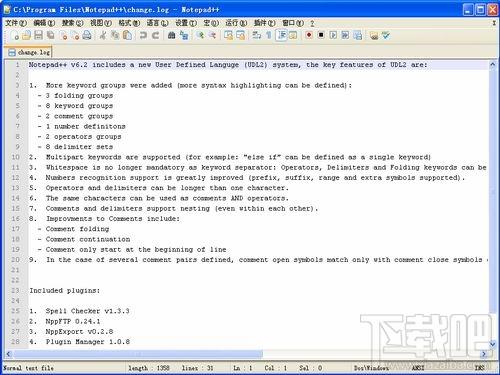500x375 pixels.
Task: Stop macro recording with the square icon
Action: coord(321,35)
